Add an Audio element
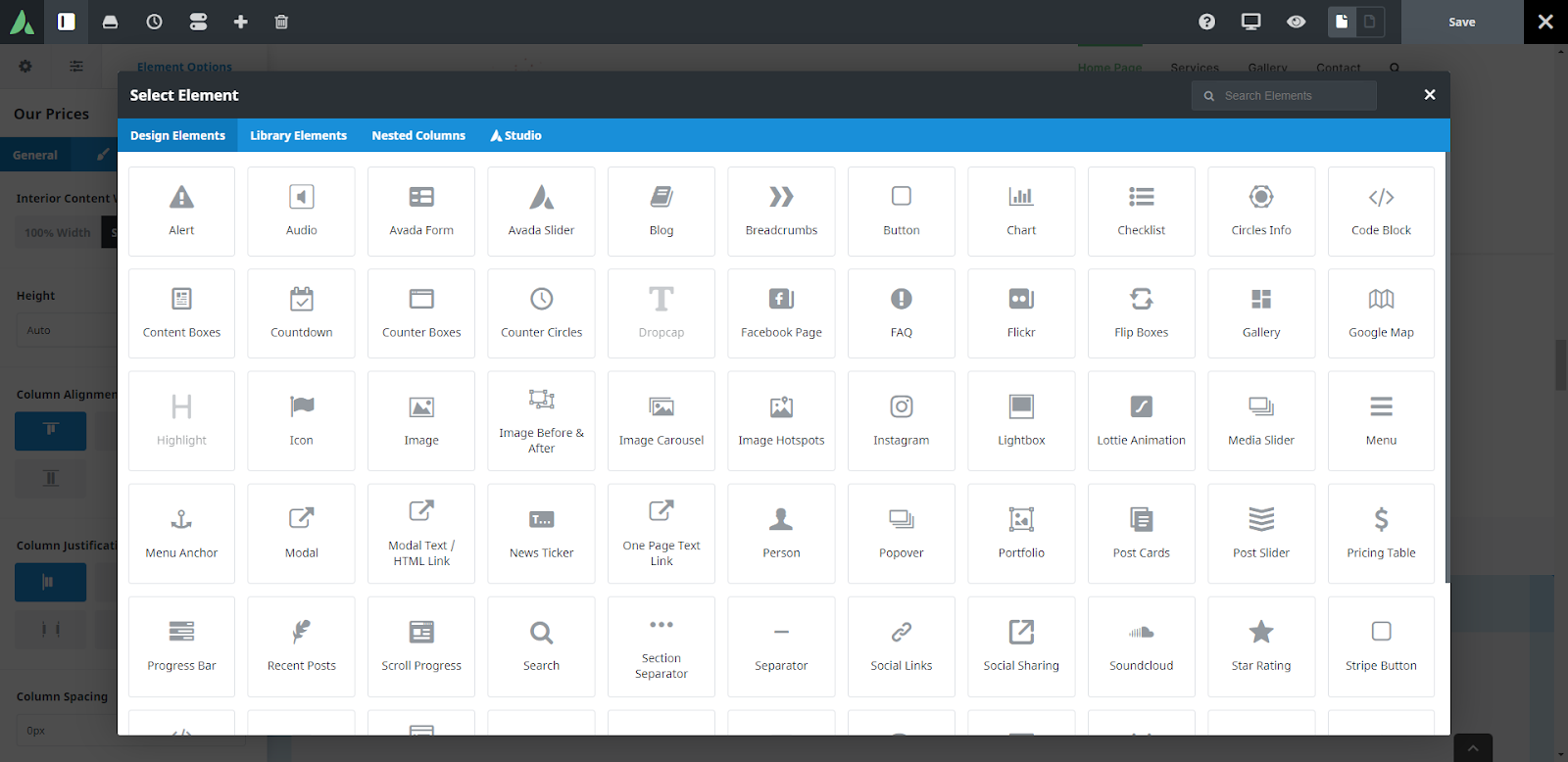This screenshot has width=1568, height=762. pyautogui.click(x=302, y=212)
